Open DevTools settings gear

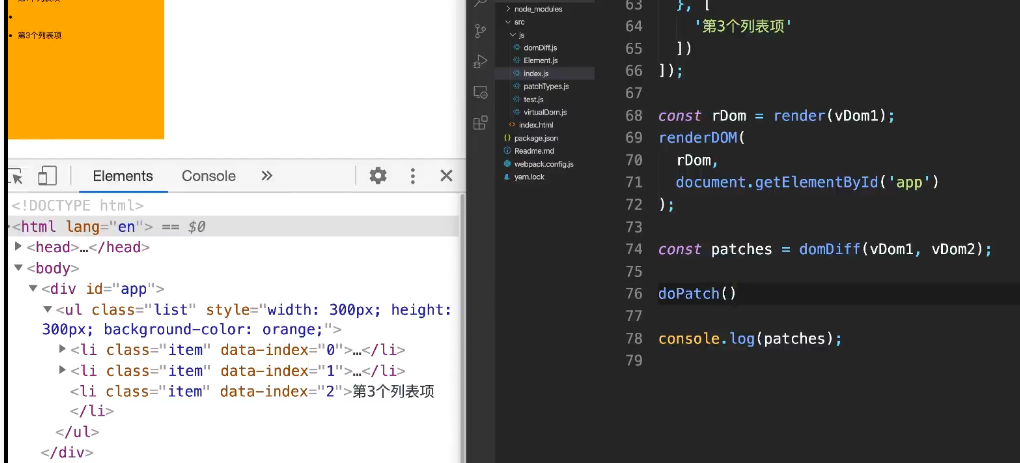pyautogui.click(x=378, y=176)
